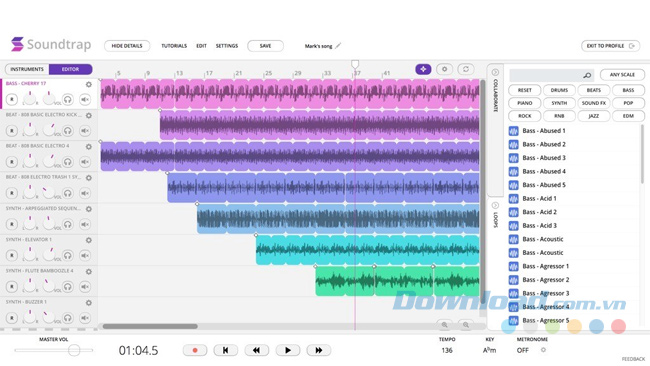Image resolution: width=650 pixels, height=366 pixels.
Task: Preview the Bass - Agressor 1 loop icon
Action: 513,267
